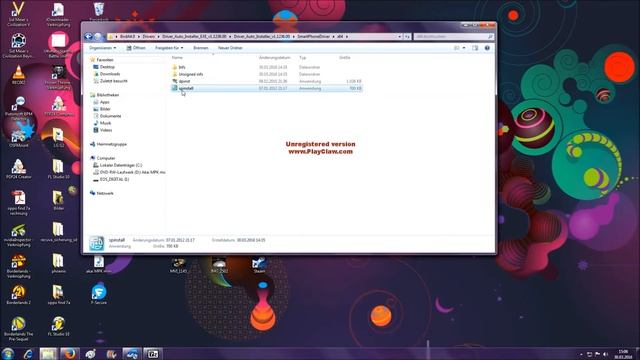Select the Borderlands 2 desktop shortcut
The width and height of the screenshot is (640, 360).
[x=18, y=295]
